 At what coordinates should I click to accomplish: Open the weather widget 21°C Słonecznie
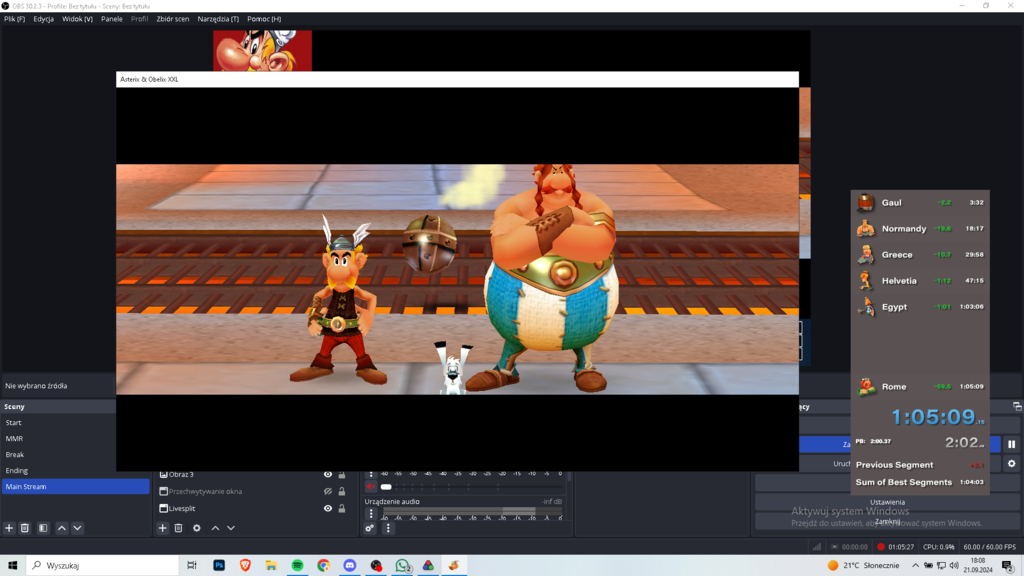click(863, 566)
